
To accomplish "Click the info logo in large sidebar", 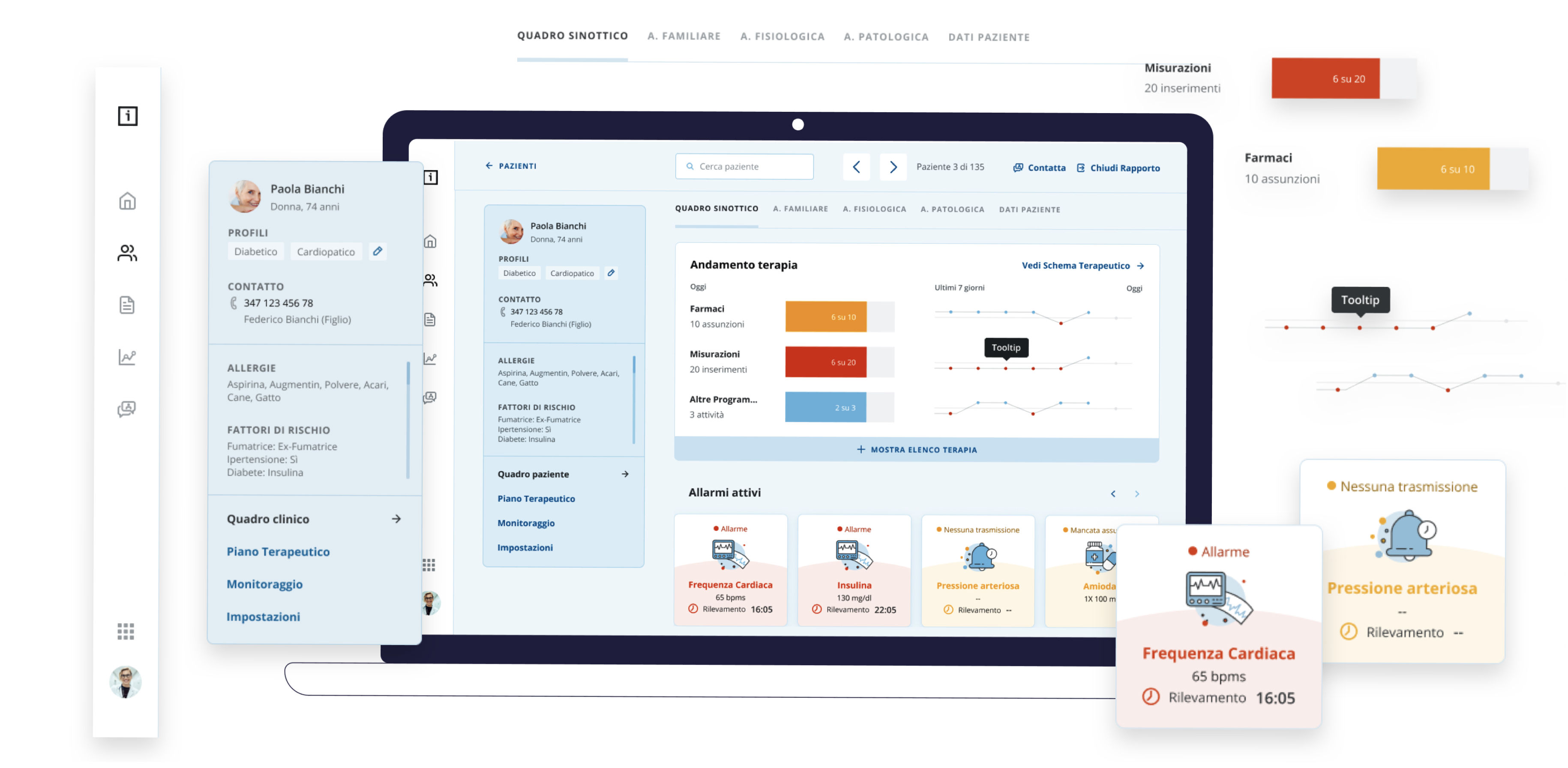I will [x=128, y=116].
